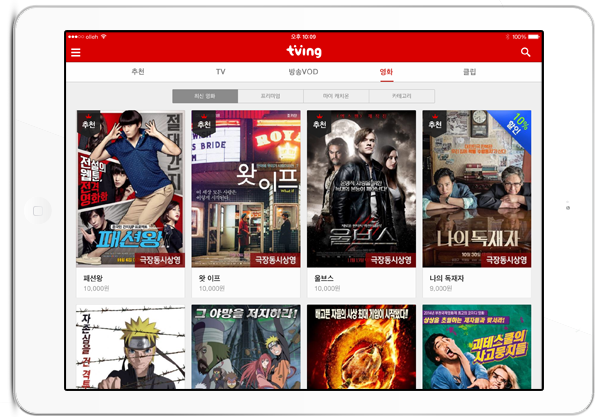Viewport: 595px width, 417px height.
Task: Open the 그 야망을 저지하라 poster
Action: pos(246,347)
